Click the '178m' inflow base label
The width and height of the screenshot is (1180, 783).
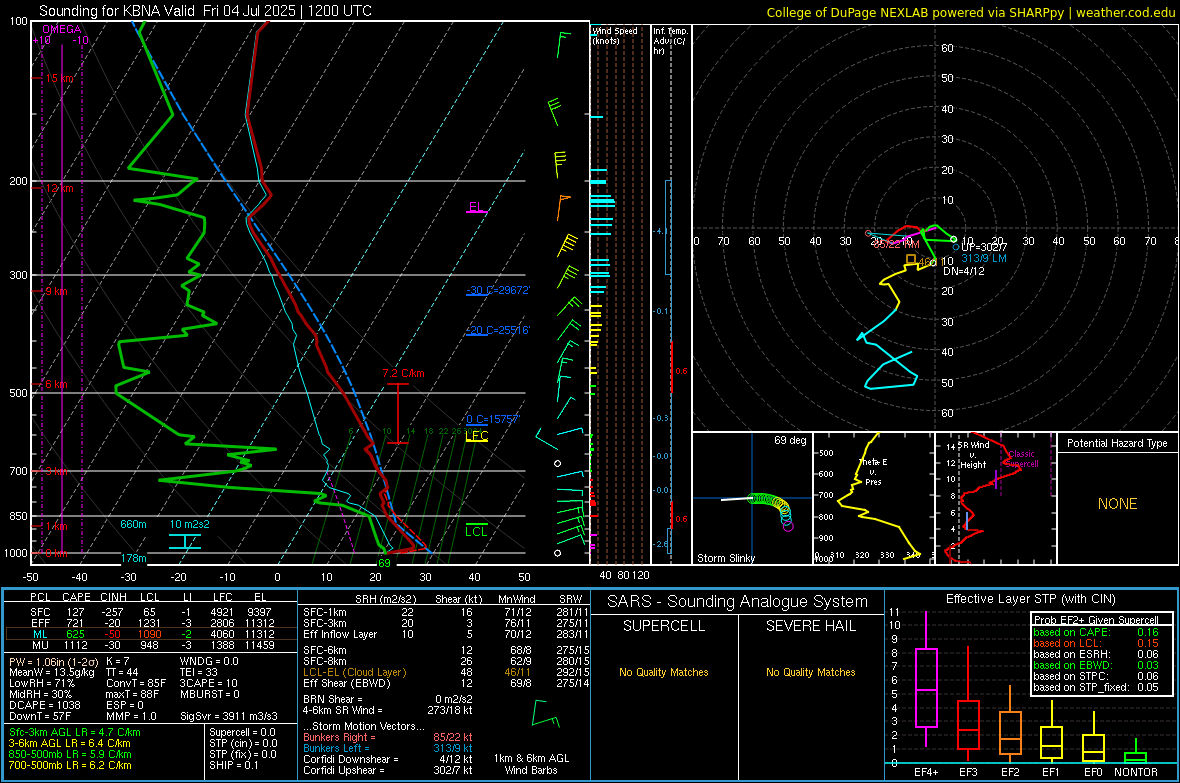(x=134, y=558)
